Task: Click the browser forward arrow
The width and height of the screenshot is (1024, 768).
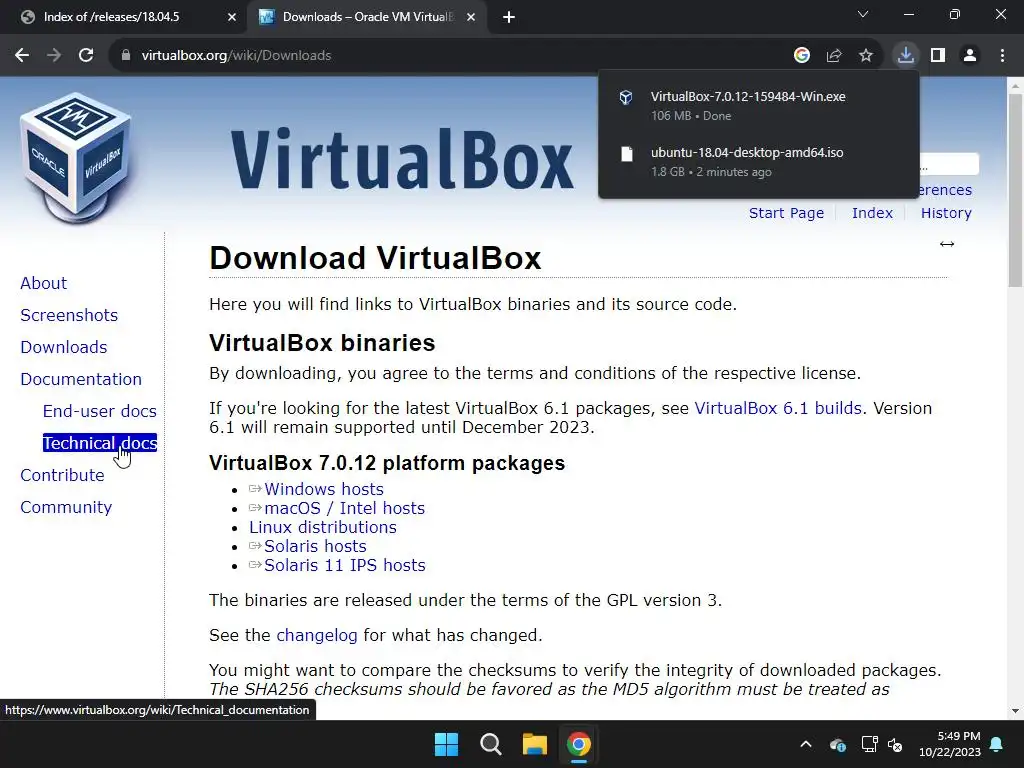Action: pos(54,56)
